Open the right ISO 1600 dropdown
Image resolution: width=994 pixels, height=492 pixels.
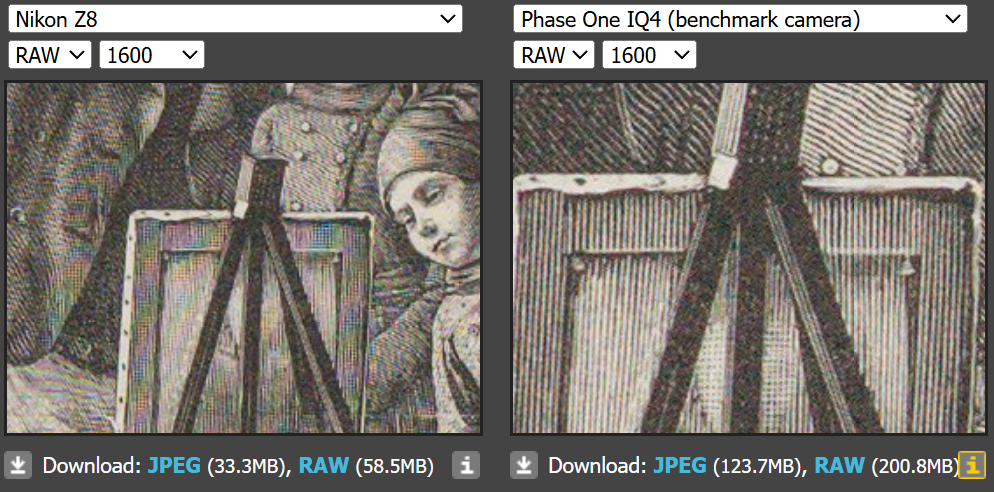649,55
